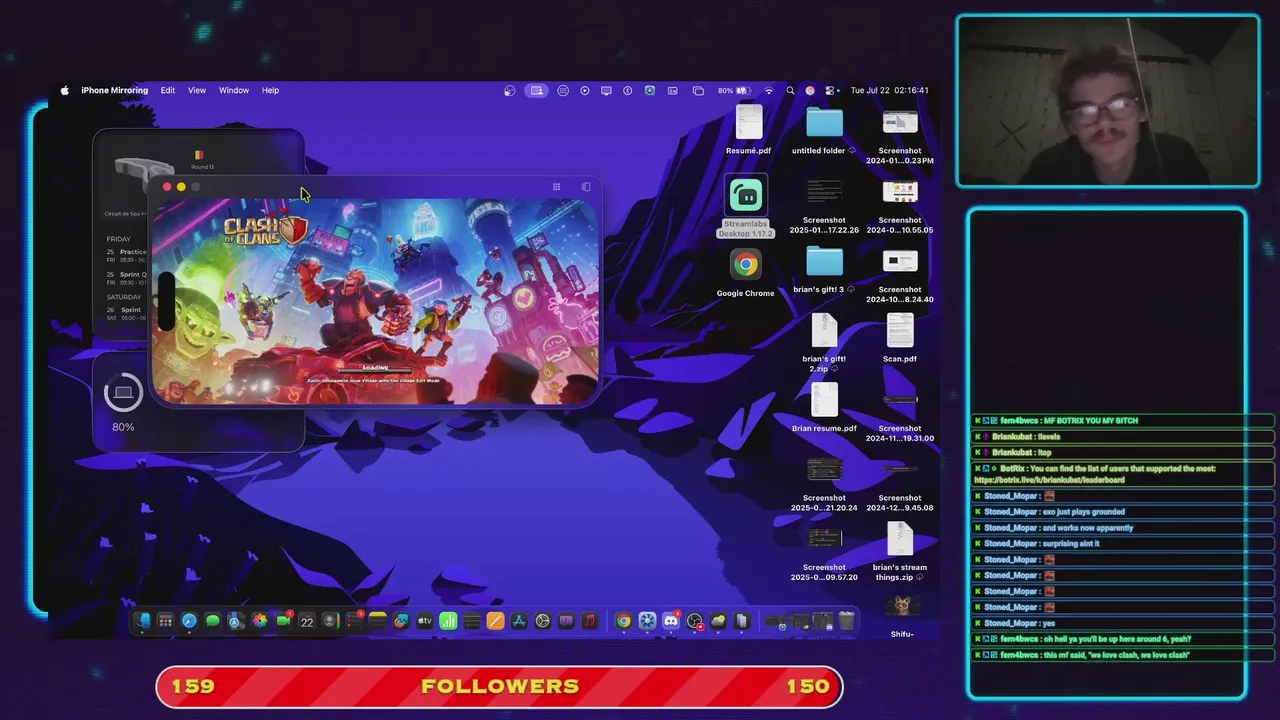Open Finder in the Dock
This screenshot has height=720, width=1280.
click(143, 621)
